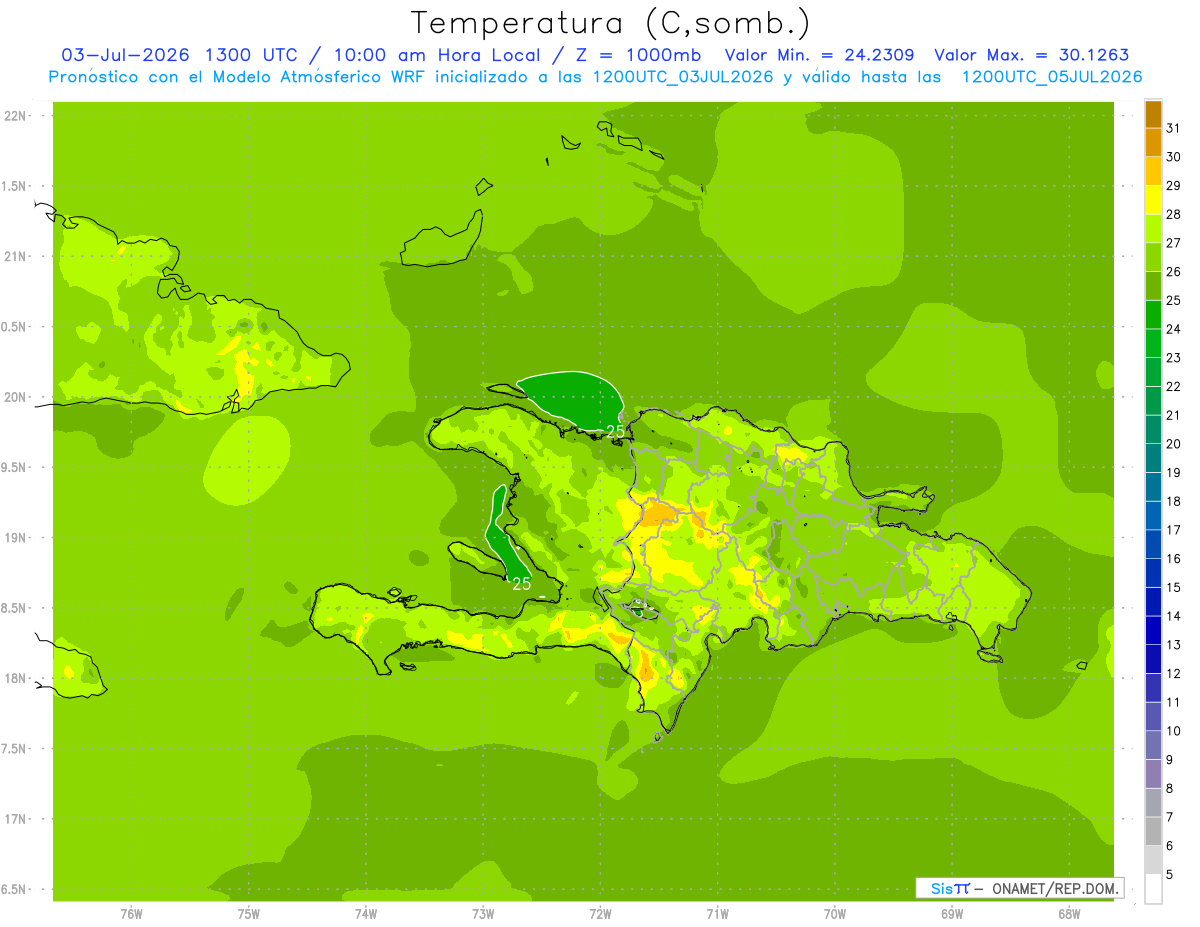Pick the legend band between 27 and 28
Viewport: 1200px width, 927px height.
tap(1153, 228)
